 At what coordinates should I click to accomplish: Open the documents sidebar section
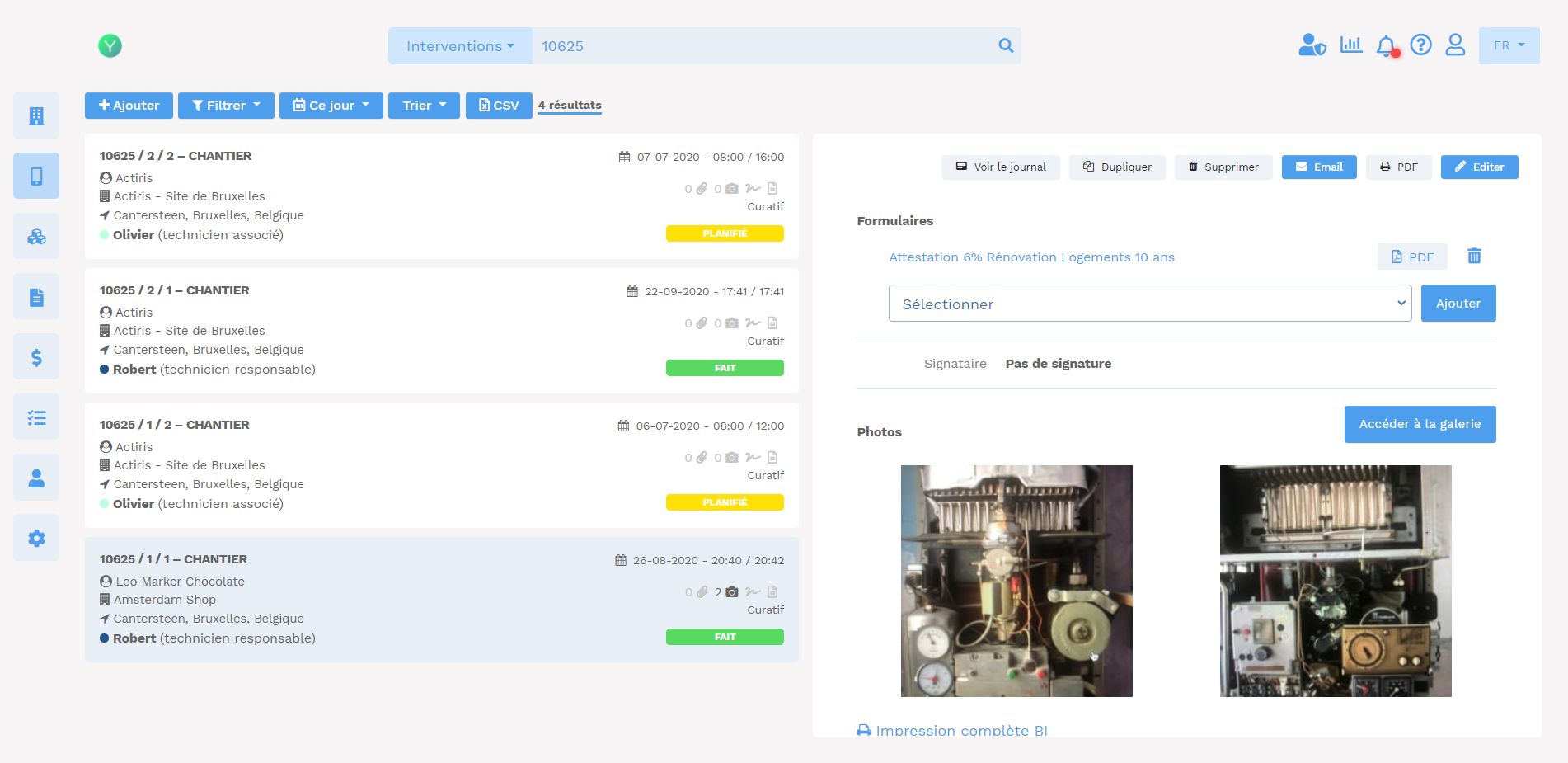point(36,296)
